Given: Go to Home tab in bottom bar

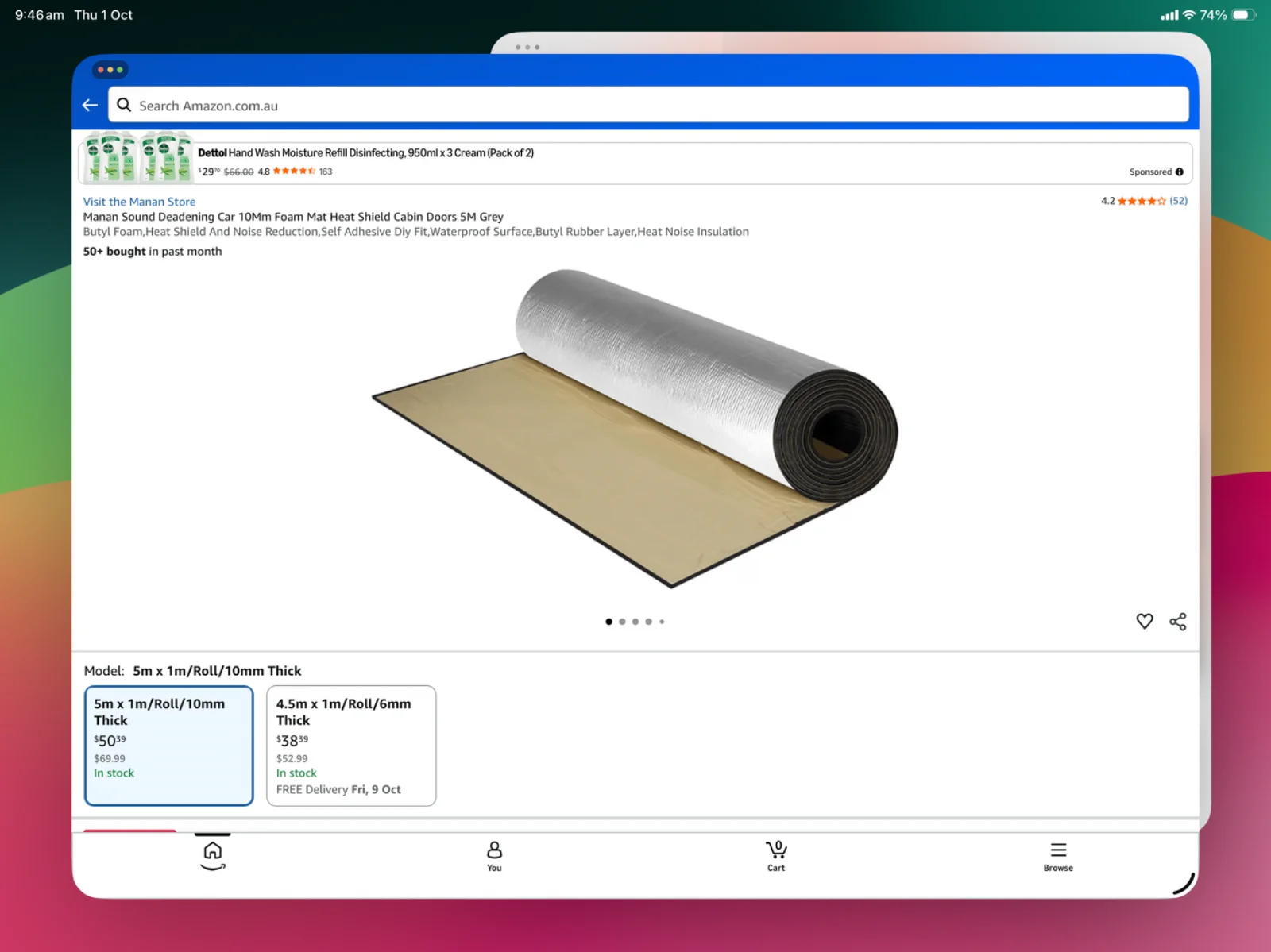Looking at the screenshot, I should [x=212, y=856].
